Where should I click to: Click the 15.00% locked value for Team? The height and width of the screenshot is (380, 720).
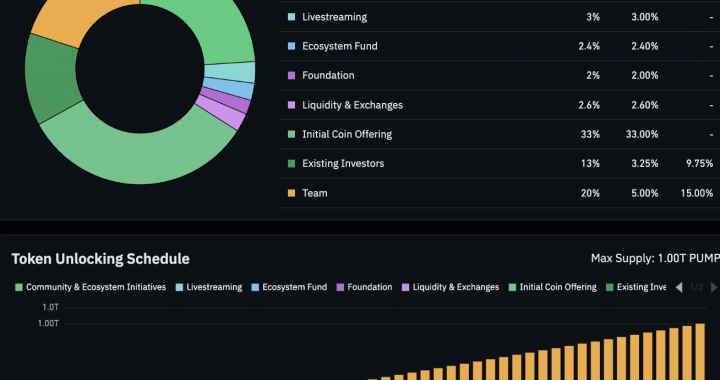(697, 193)
